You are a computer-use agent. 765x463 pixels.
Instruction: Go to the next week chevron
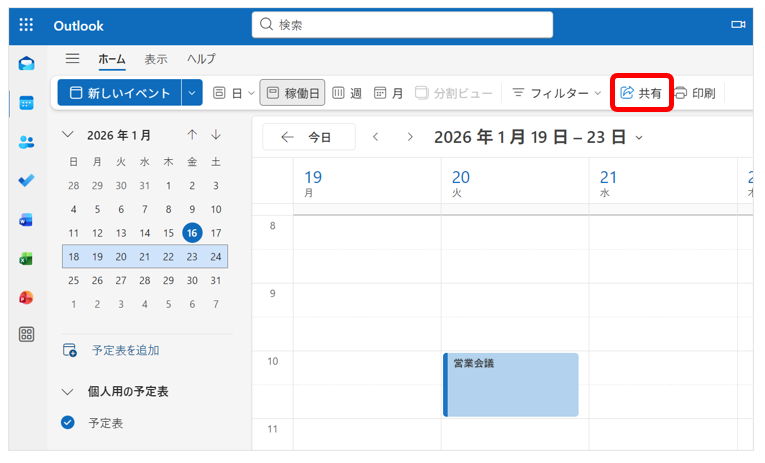pos(410,137)
